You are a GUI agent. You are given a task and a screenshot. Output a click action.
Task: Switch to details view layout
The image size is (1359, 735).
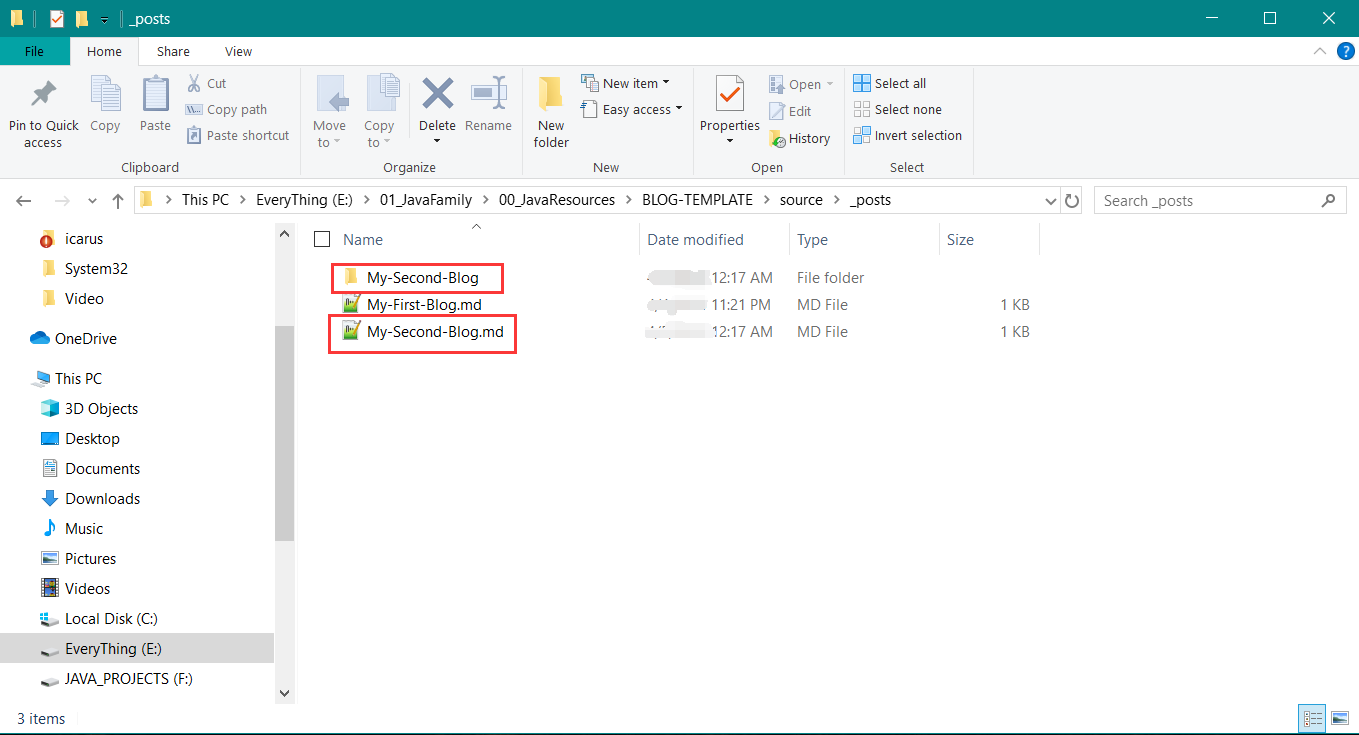point(1312,718)
